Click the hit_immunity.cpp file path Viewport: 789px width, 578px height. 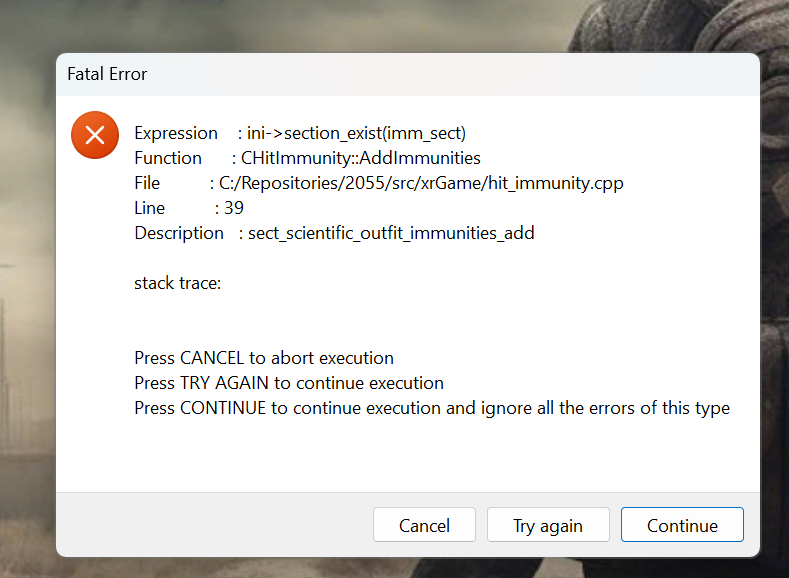[422, 183]
